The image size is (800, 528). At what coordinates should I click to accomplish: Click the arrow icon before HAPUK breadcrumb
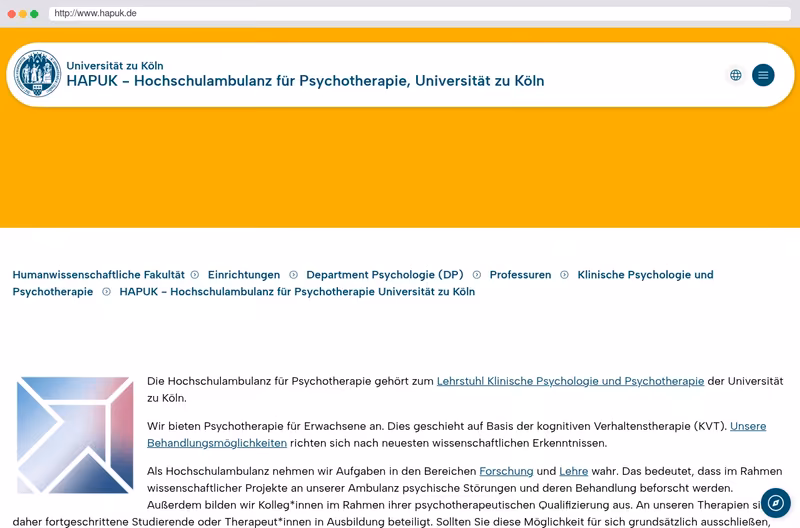[x=106, y=292]
